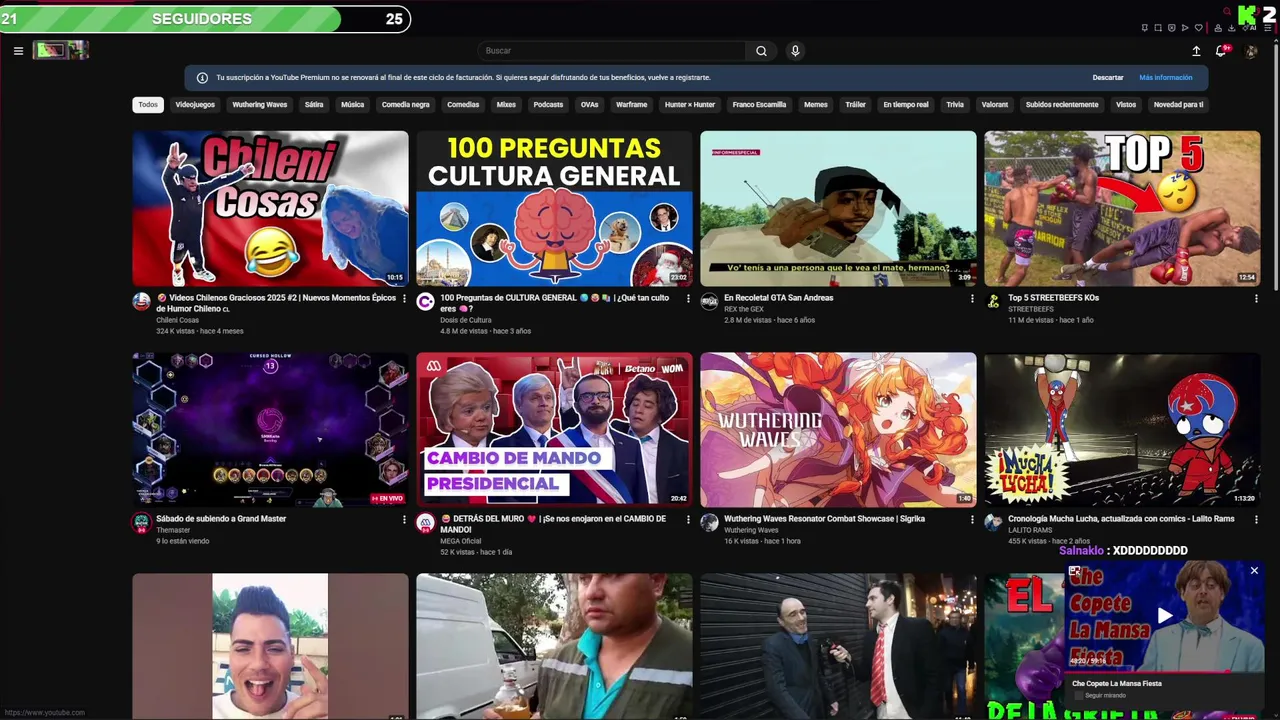1280x720 pixels.
Task: Click the info icon in the Premium notice
Action: coord(202,78)
